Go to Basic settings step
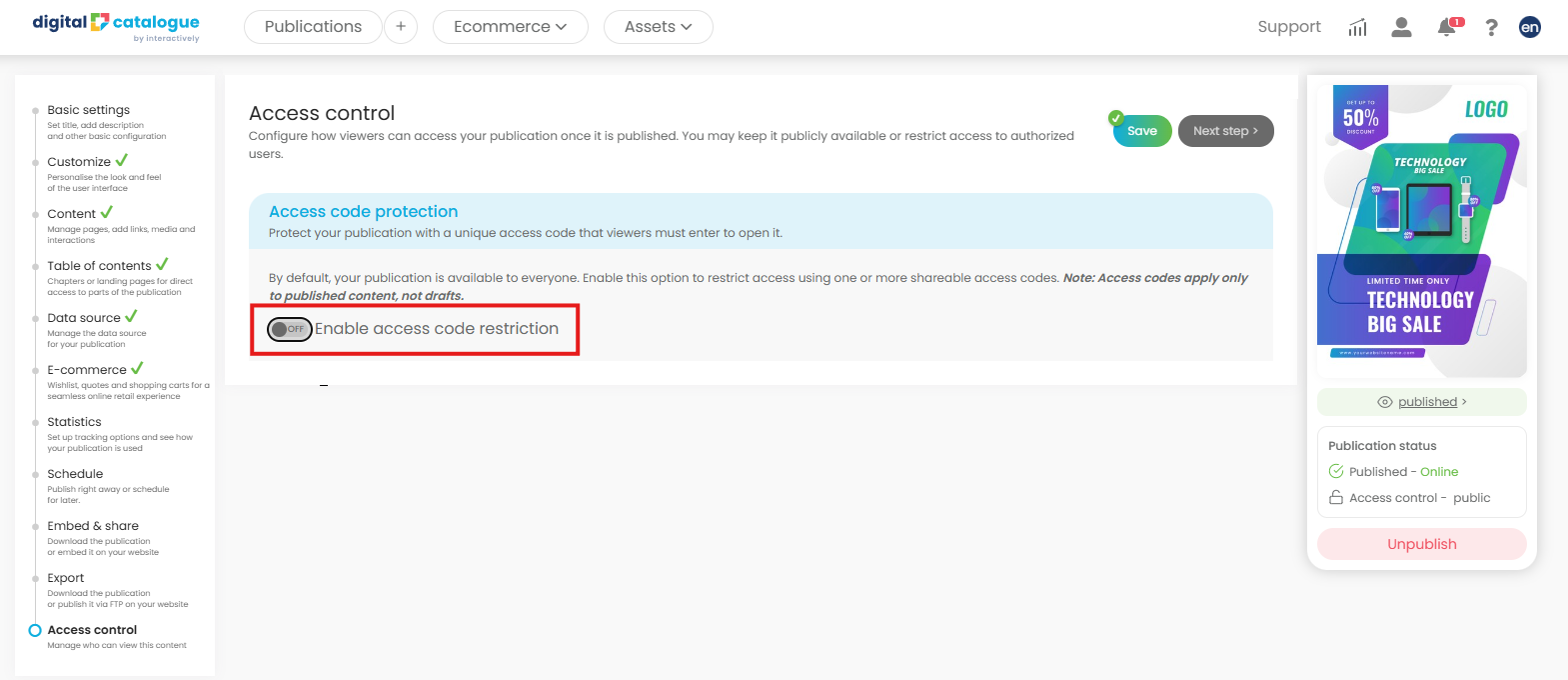The width and height of the screenshot is (1568, 680). [x=89, y=110]
